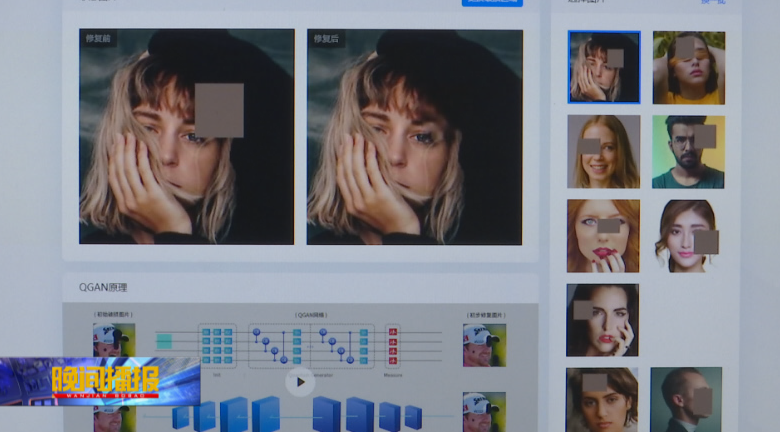Open the 修复后 after-repair image
The width and height of the screenshot is (780, 432).
[x=414, y=137]
